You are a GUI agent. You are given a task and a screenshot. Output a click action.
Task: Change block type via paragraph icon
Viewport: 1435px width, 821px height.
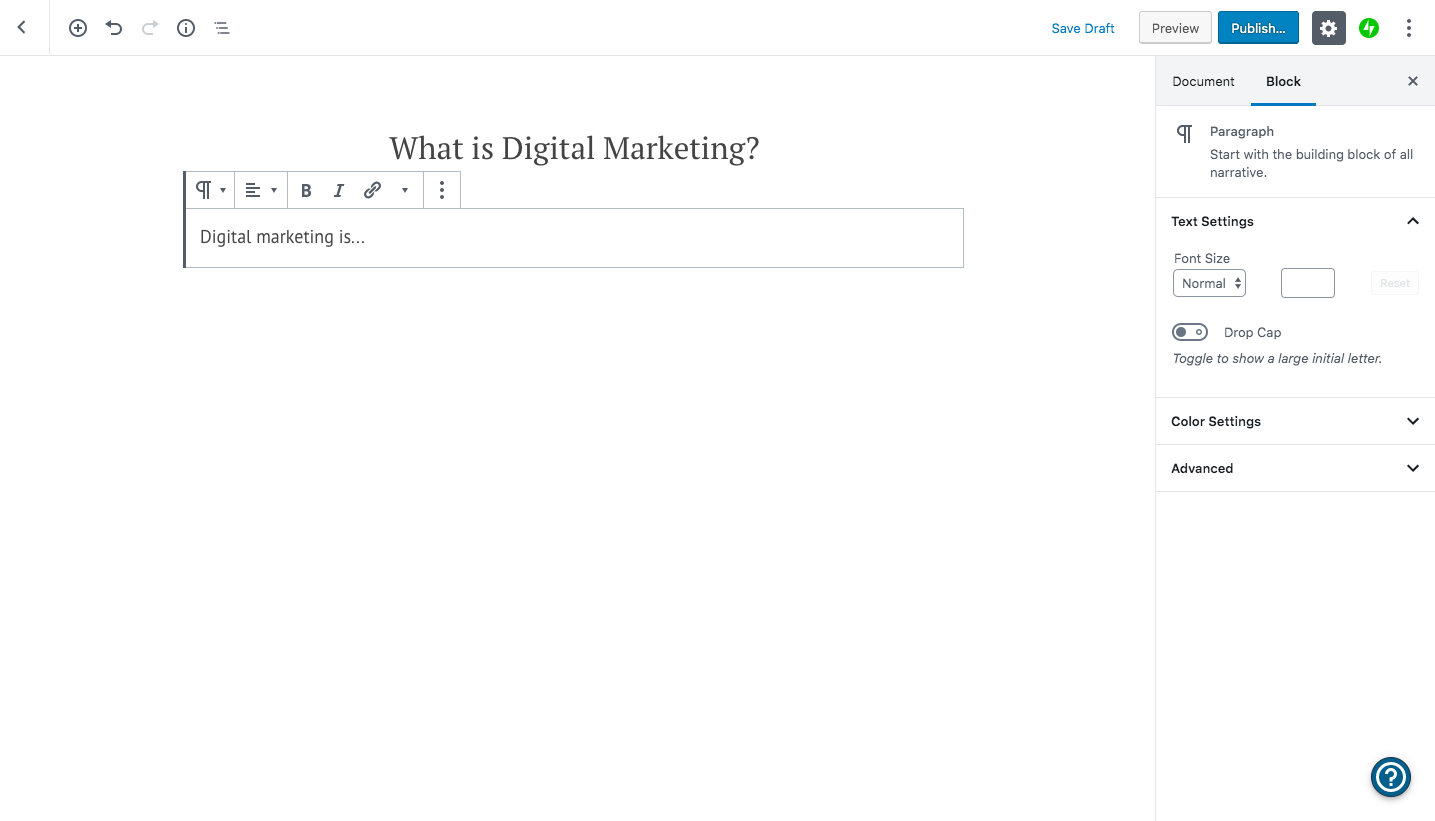coord(210,190)
